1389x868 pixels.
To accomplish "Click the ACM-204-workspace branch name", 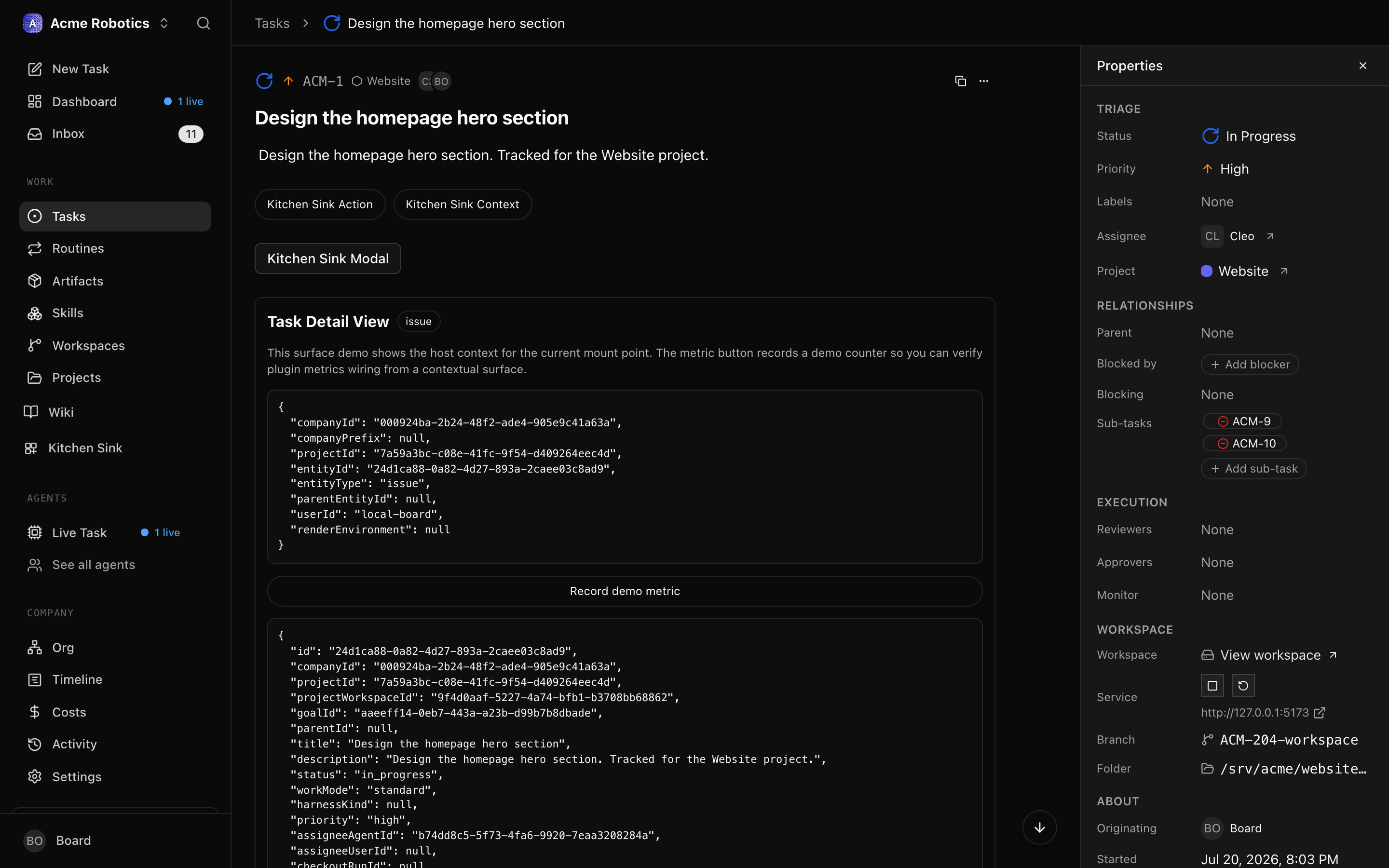I will coord(1289,740).
